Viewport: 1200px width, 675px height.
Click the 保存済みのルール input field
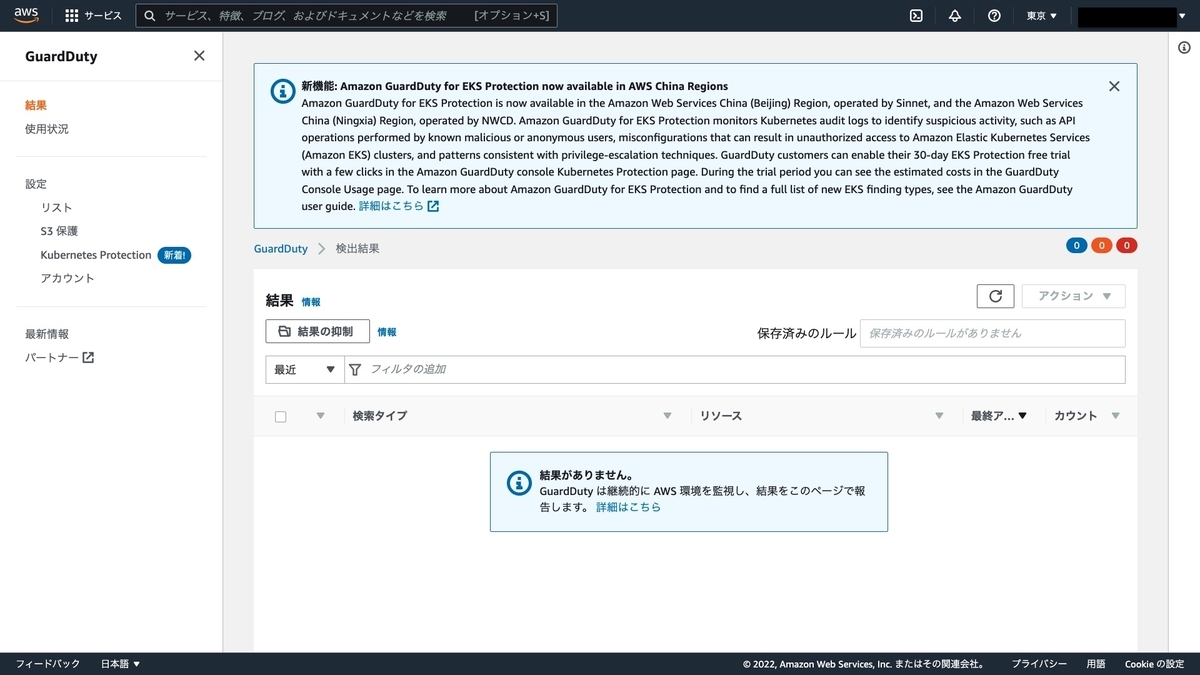click(x=991, y=332)
